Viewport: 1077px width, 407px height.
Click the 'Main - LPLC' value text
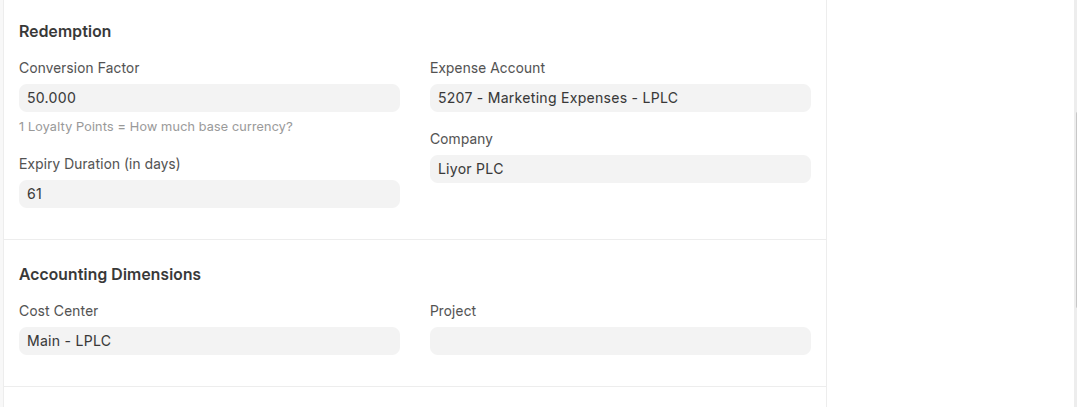(x=69, y=341)
